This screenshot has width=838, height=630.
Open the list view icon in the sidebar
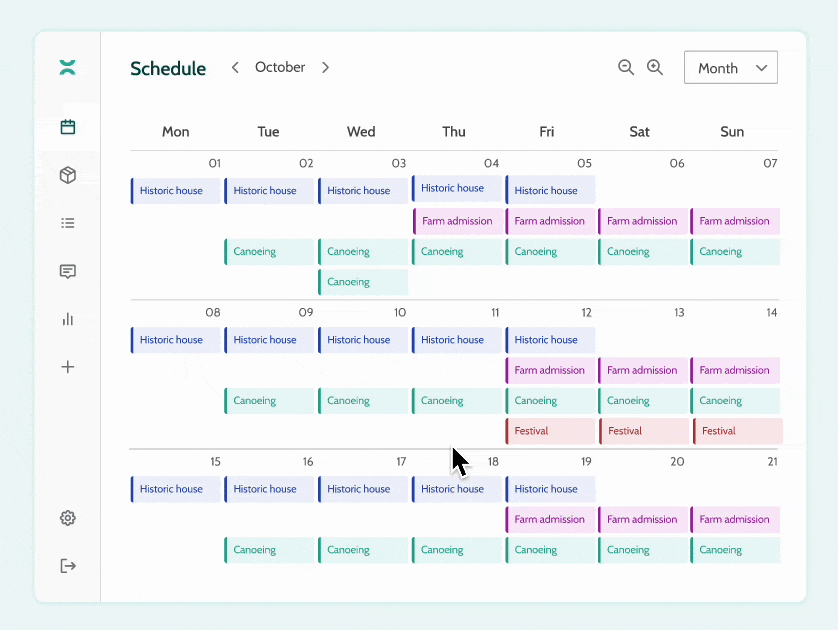coord(67,223)
